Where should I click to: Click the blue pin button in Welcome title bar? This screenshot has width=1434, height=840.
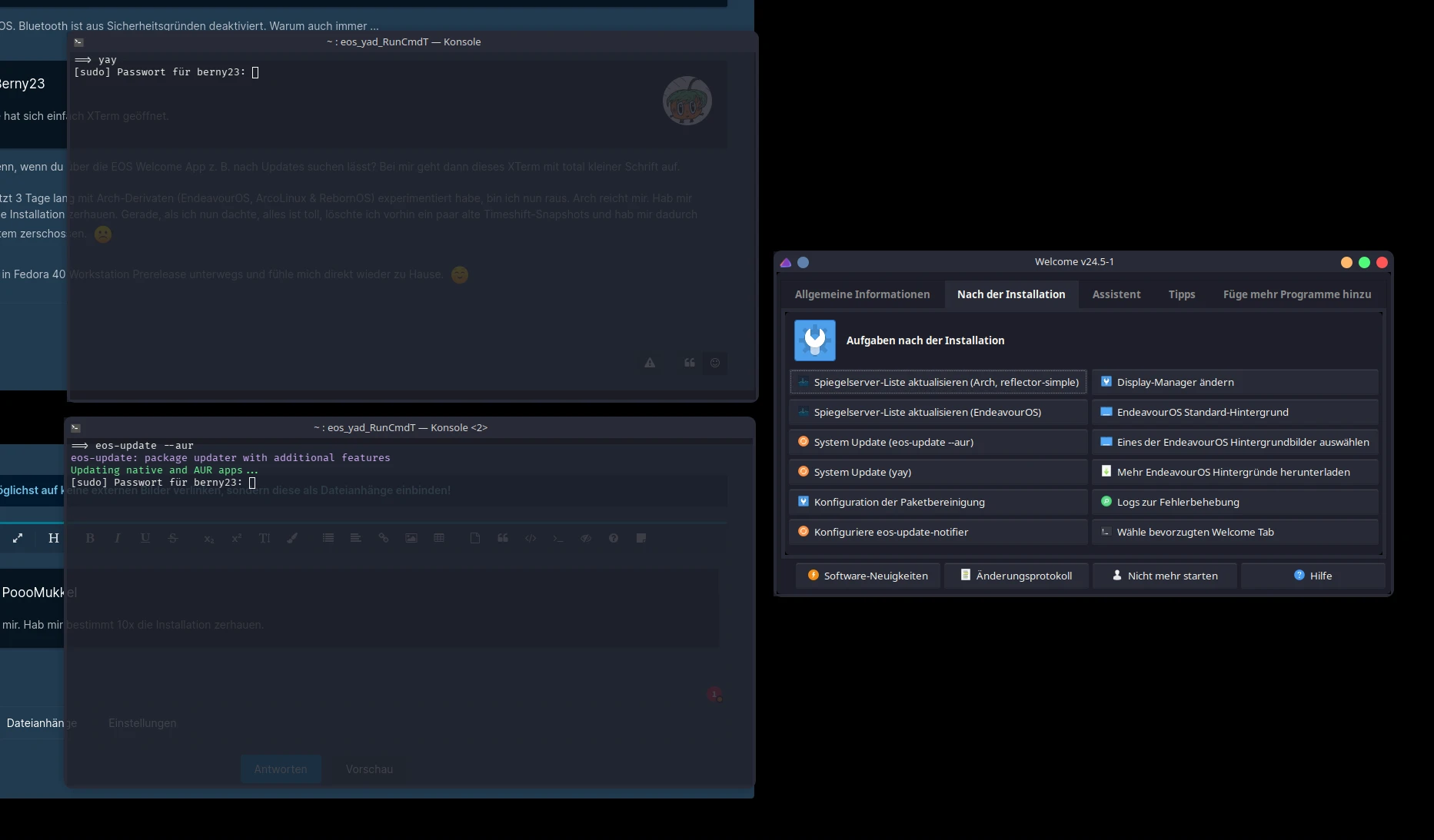click(x=804, y=262)
